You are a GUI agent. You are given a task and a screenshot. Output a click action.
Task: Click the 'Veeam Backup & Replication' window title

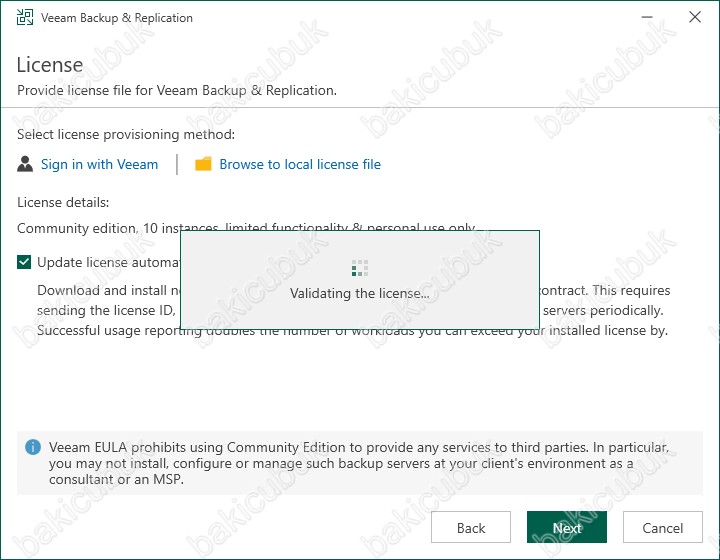pyautogui.click(x=117, y=18)
